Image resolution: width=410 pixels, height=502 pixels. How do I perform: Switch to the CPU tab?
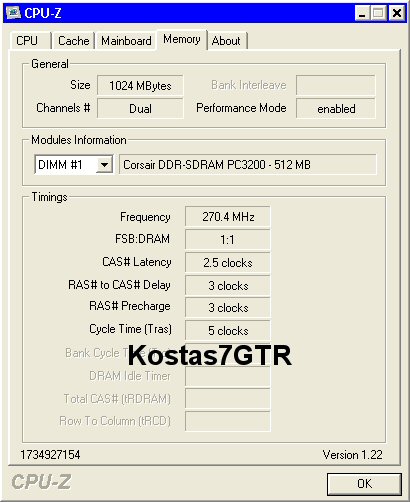27,41
